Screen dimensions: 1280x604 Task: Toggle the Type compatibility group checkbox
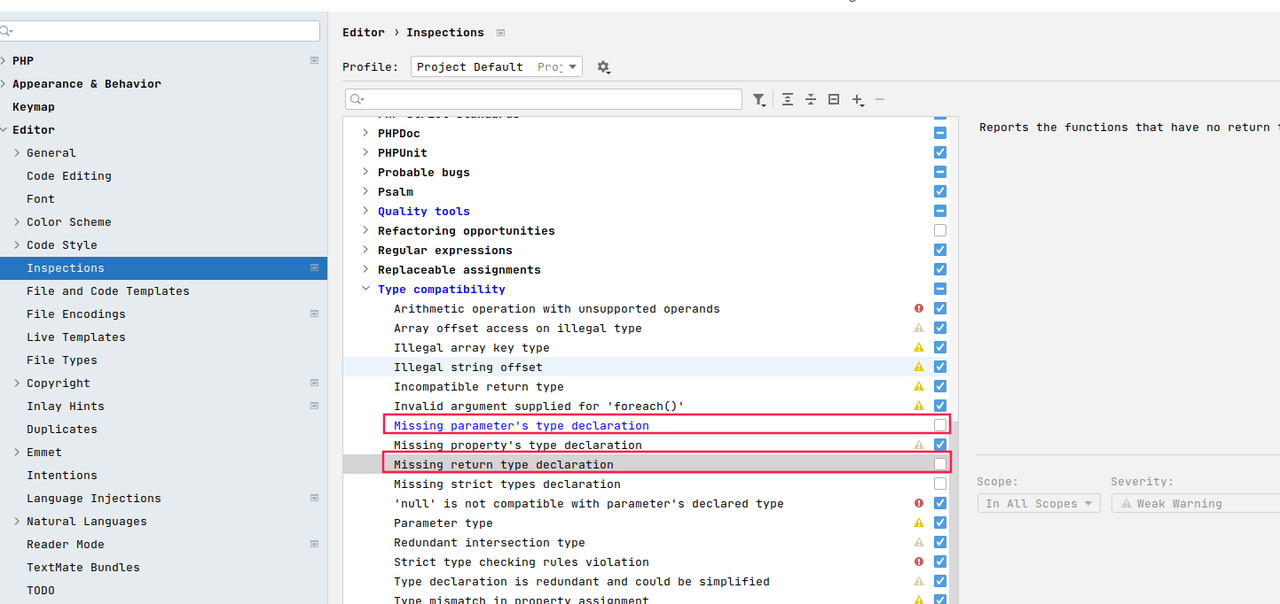(940, 289)
